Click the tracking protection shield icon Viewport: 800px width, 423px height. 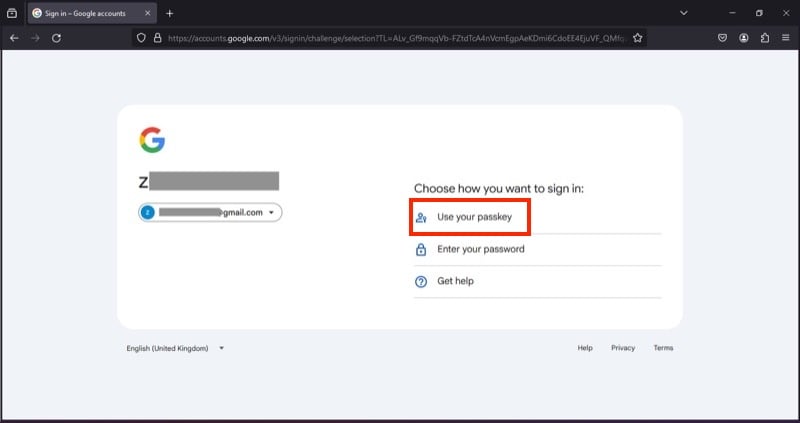point(141,38)
